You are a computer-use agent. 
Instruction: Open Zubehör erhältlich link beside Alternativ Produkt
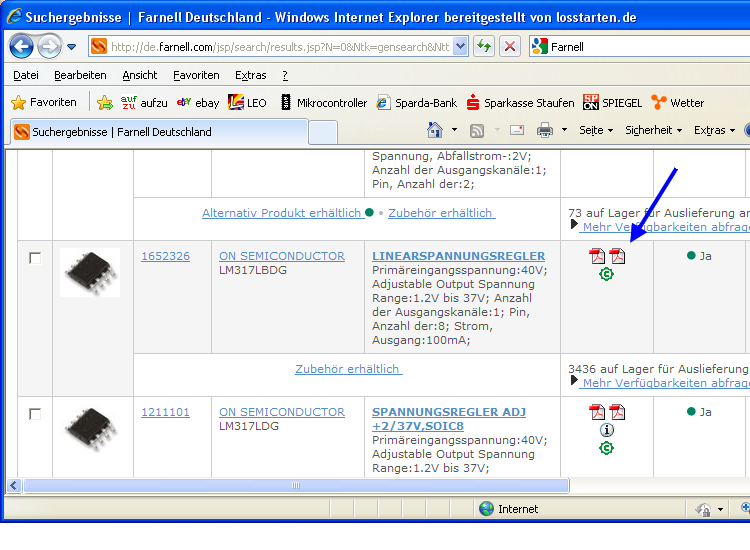(x=441, y=213)
